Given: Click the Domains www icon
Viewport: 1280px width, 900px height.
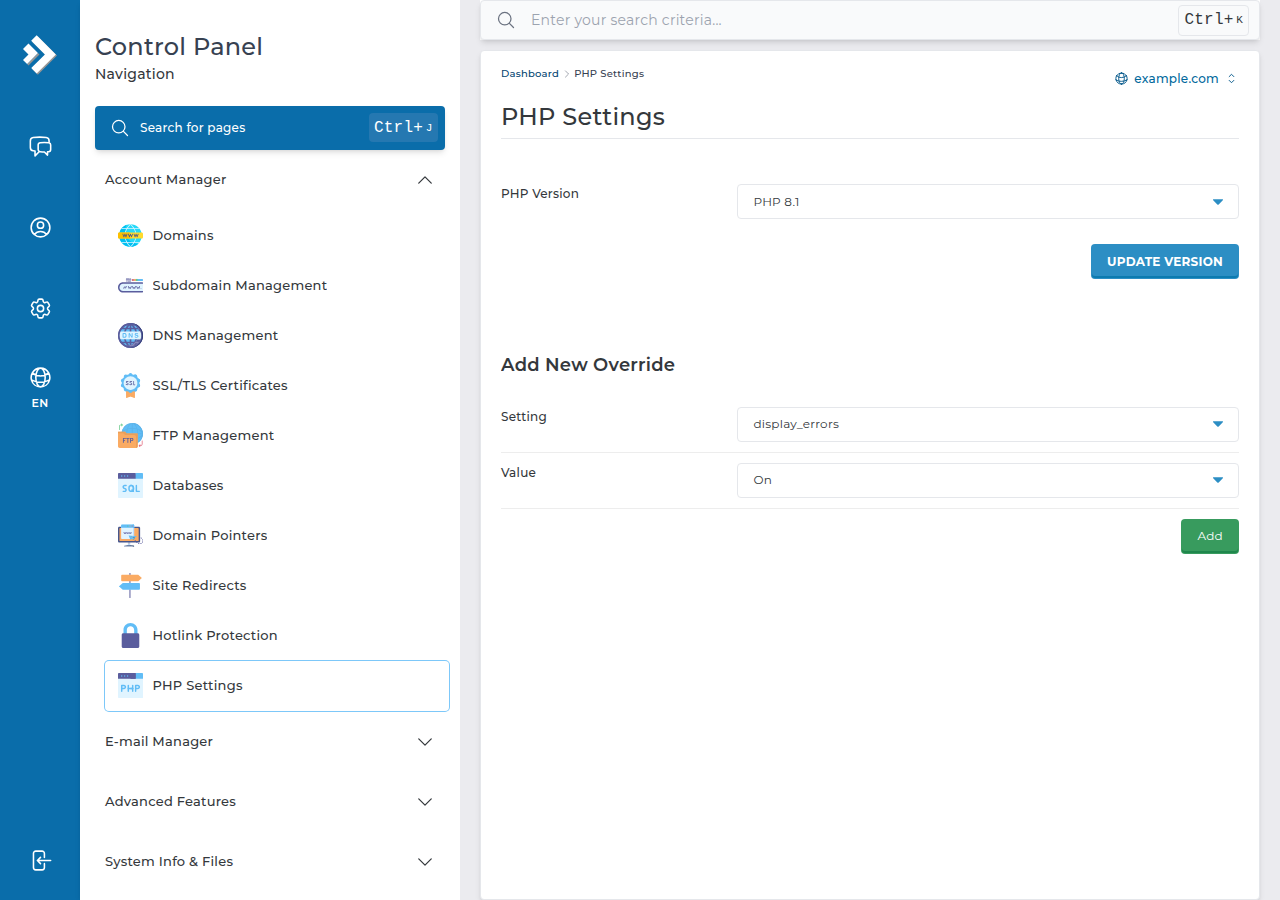Looking at the screenshot, I should point(130,236).
